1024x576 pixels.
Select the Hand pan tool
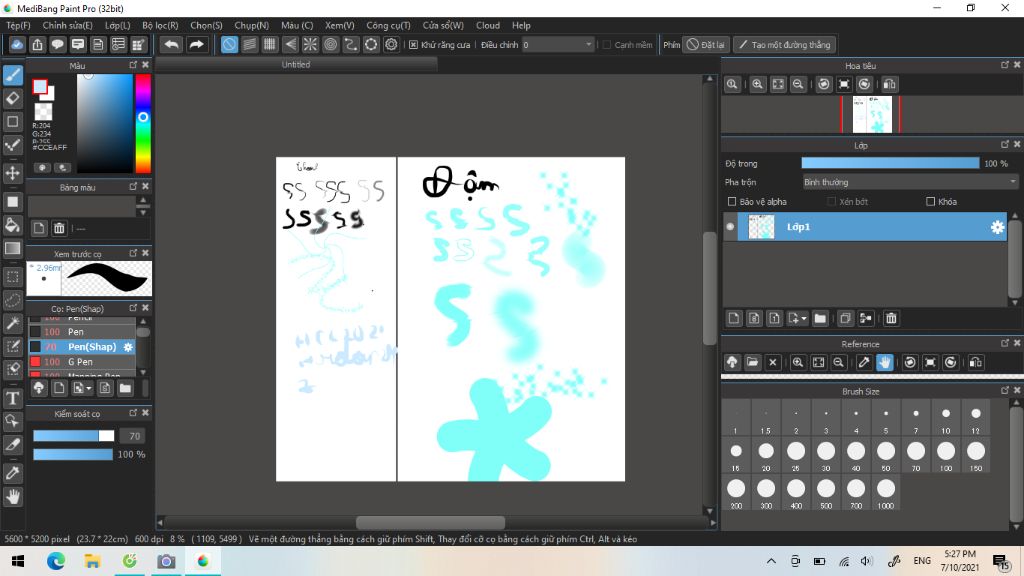click(x=12, y=498)
